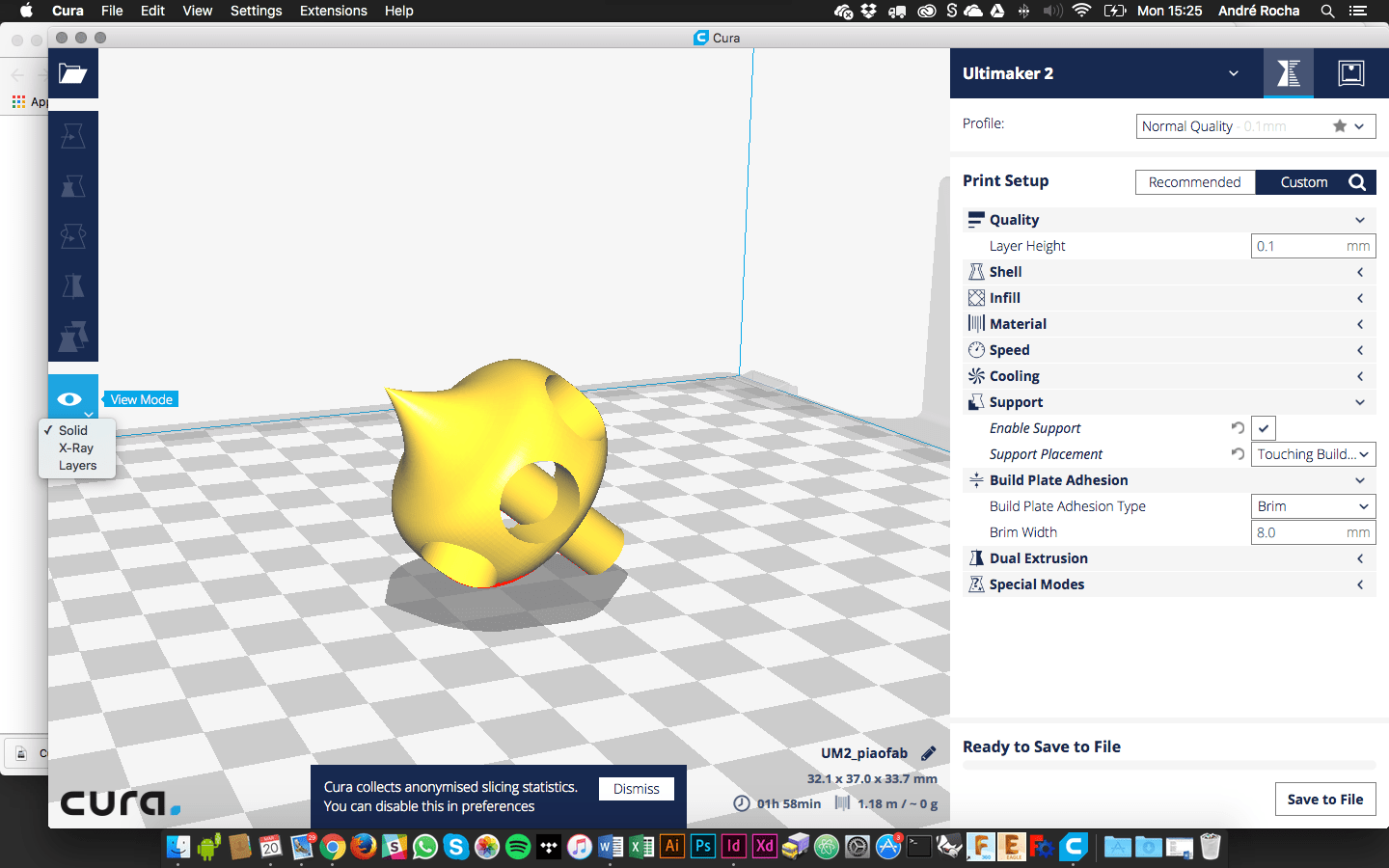Select the Move tool in left toolbar

pos(73,136)
